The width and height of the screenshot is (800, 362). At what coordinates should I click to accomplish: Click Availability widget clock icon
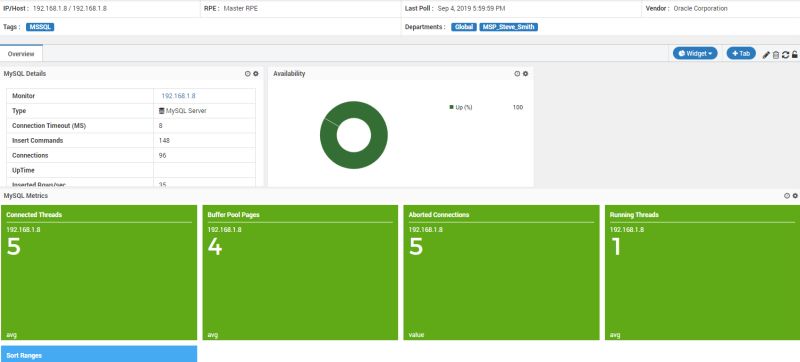point(517,73)
